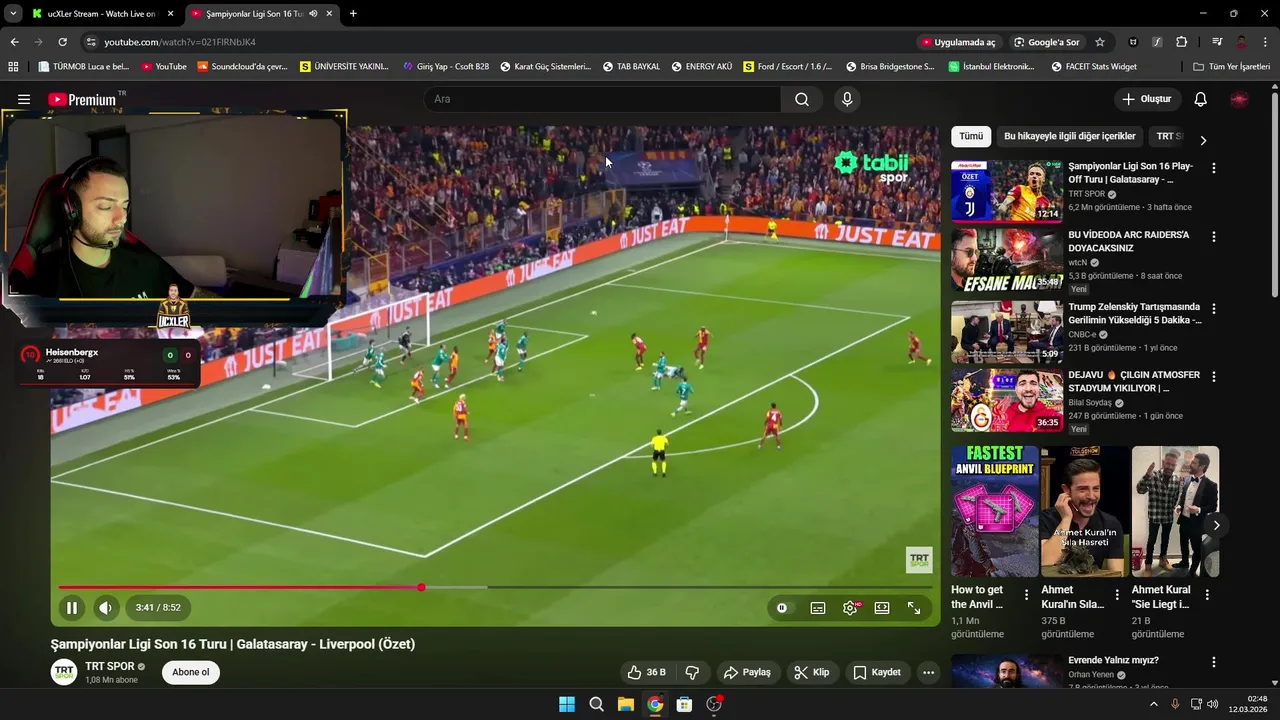The width and height of the screenshot is (1280, 720).
Task: Open the YouTube account avatar menu
Action: (1239, 99)
